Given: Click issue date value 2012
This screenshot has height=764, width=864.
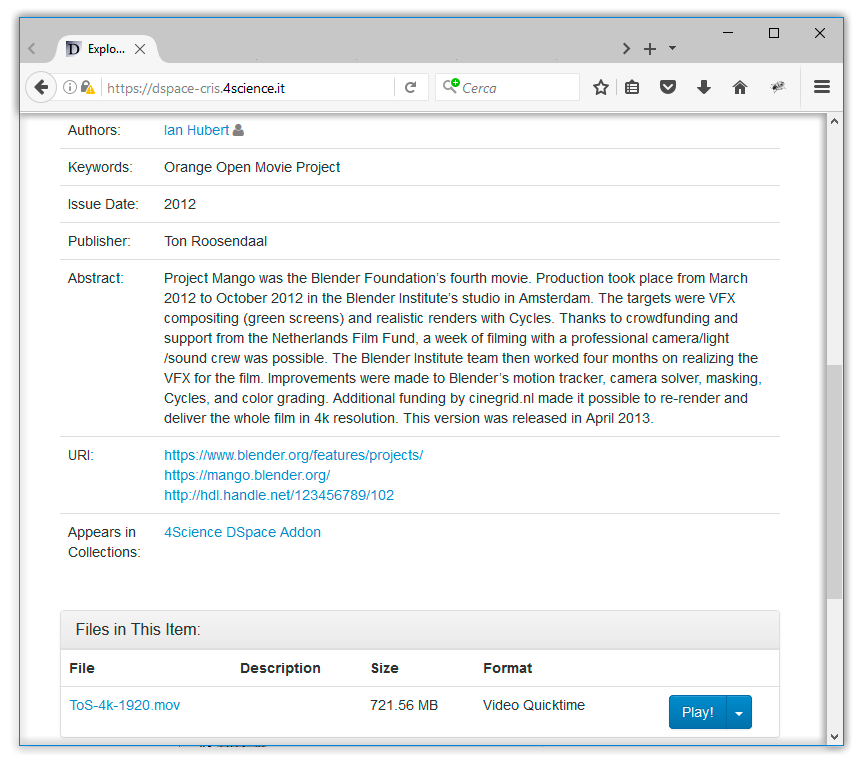Looking at the screenshot, I should (x=180, y=204).
